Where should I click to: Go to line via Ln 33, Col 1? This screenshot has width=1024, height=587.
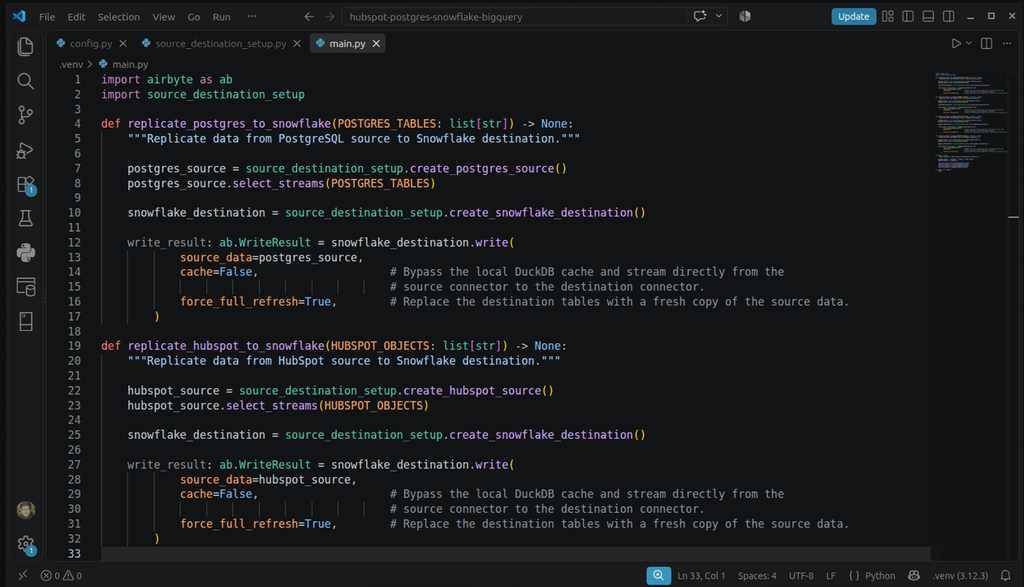[x=701, y=575]
